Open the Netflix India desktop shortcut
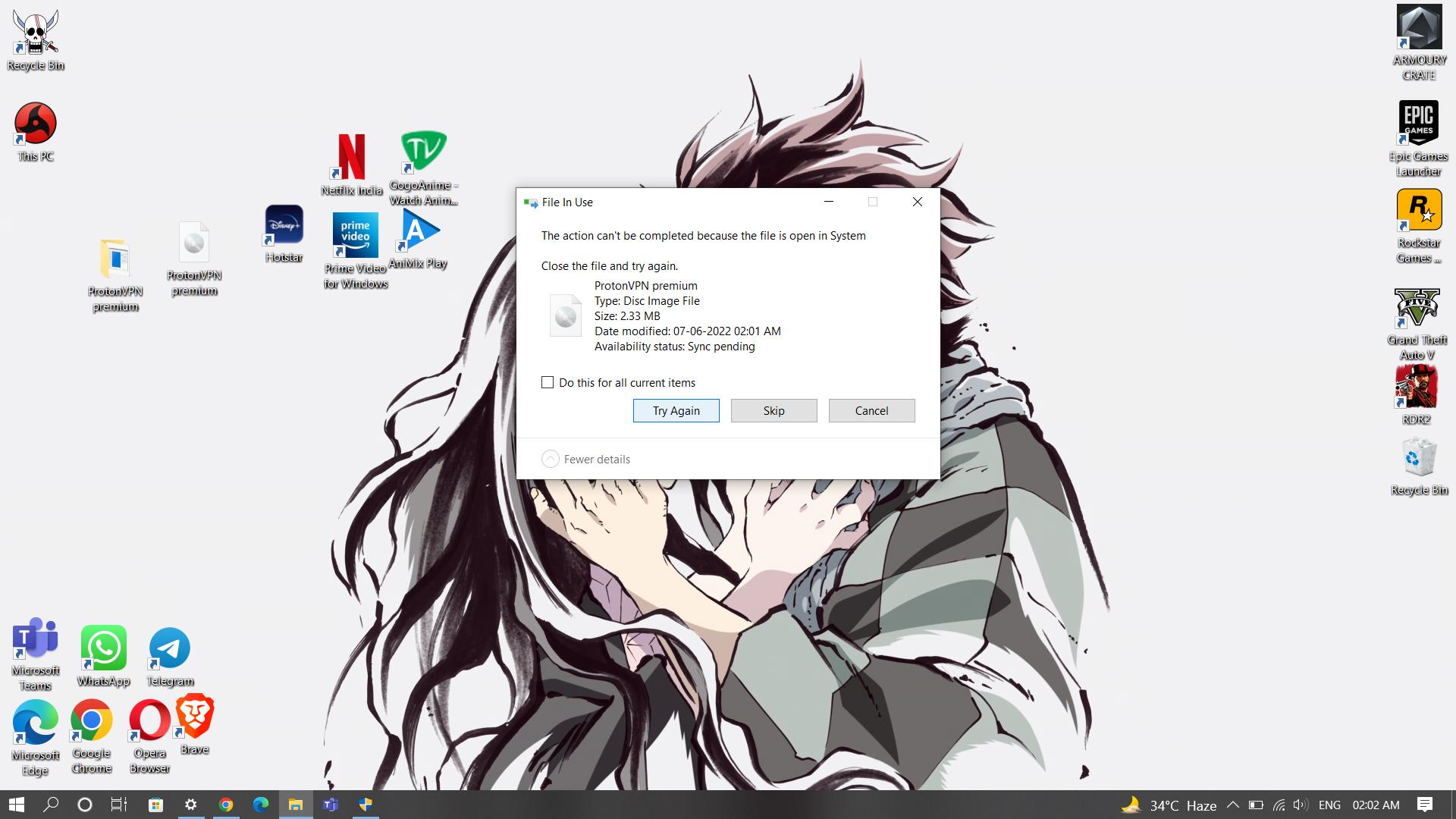This screenshot has height=819, width=1456. click(x=351, y=157)
